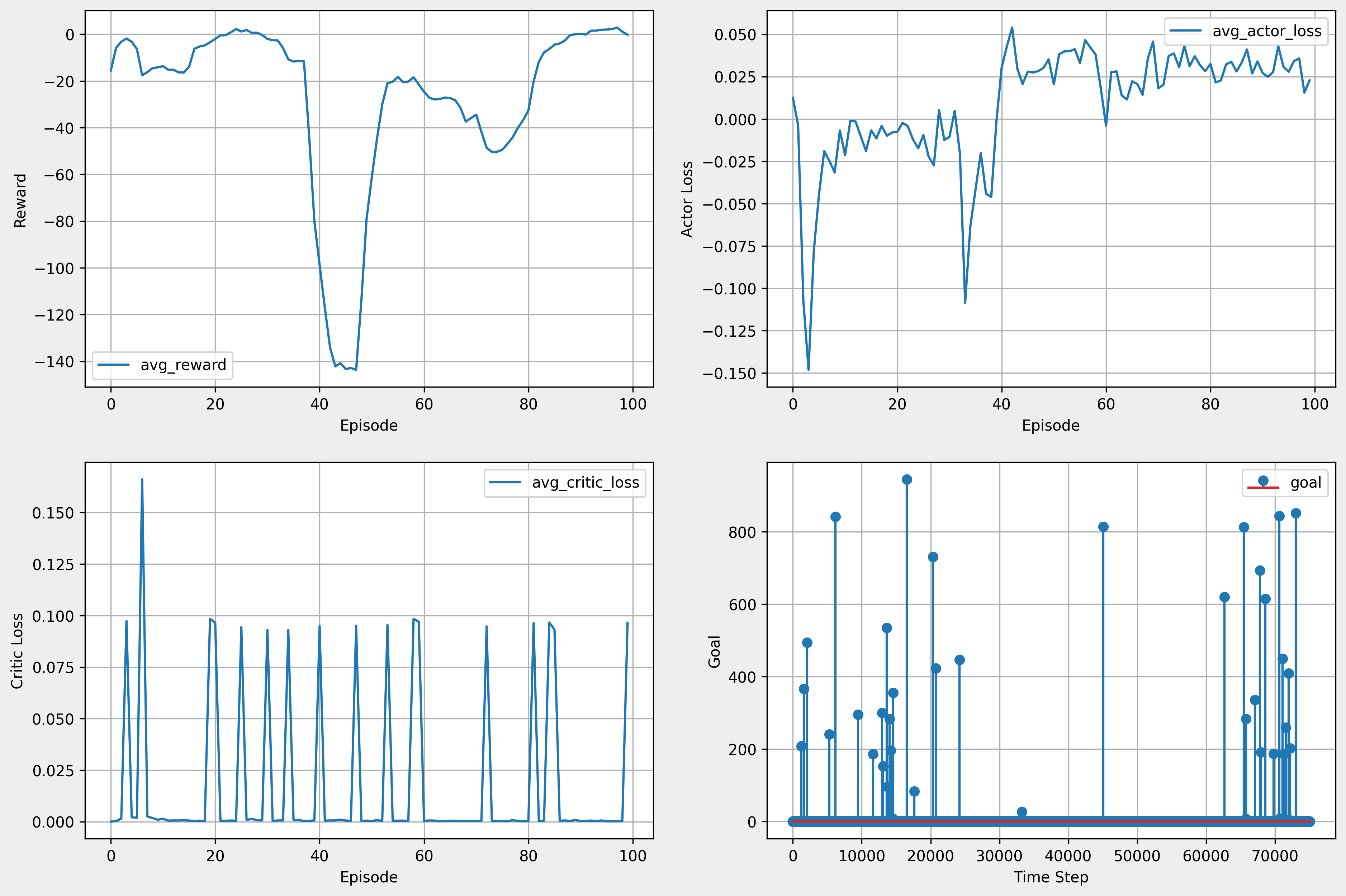The width and height of the screenshot is (1346, 896).
Task: Click the avg_actor_loss legend label
Action: [1267, 31]
